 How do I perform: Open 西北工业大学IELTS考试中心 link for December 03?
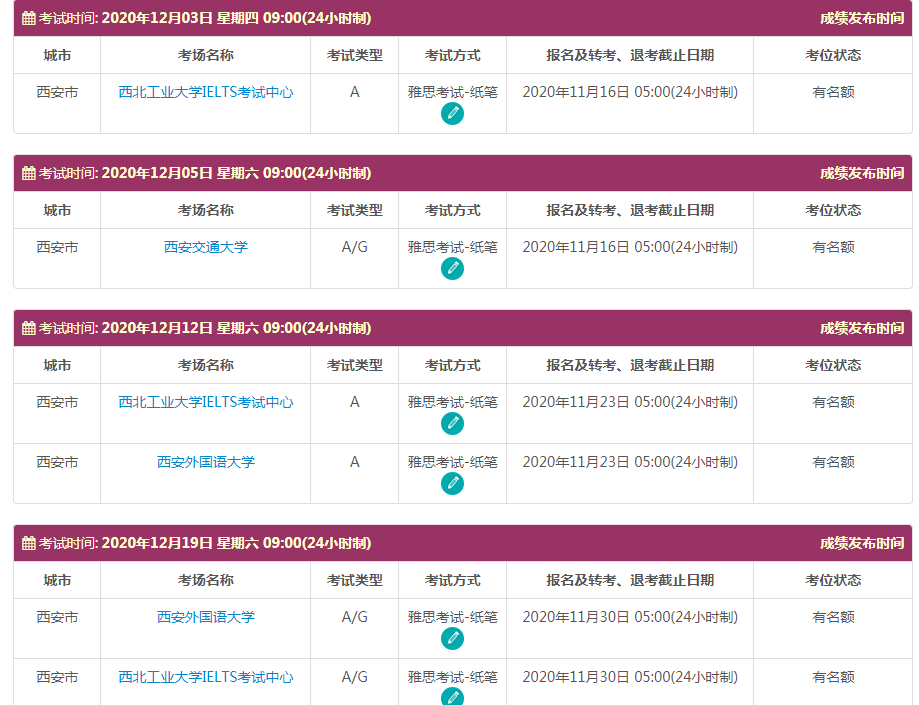[206, 92]
